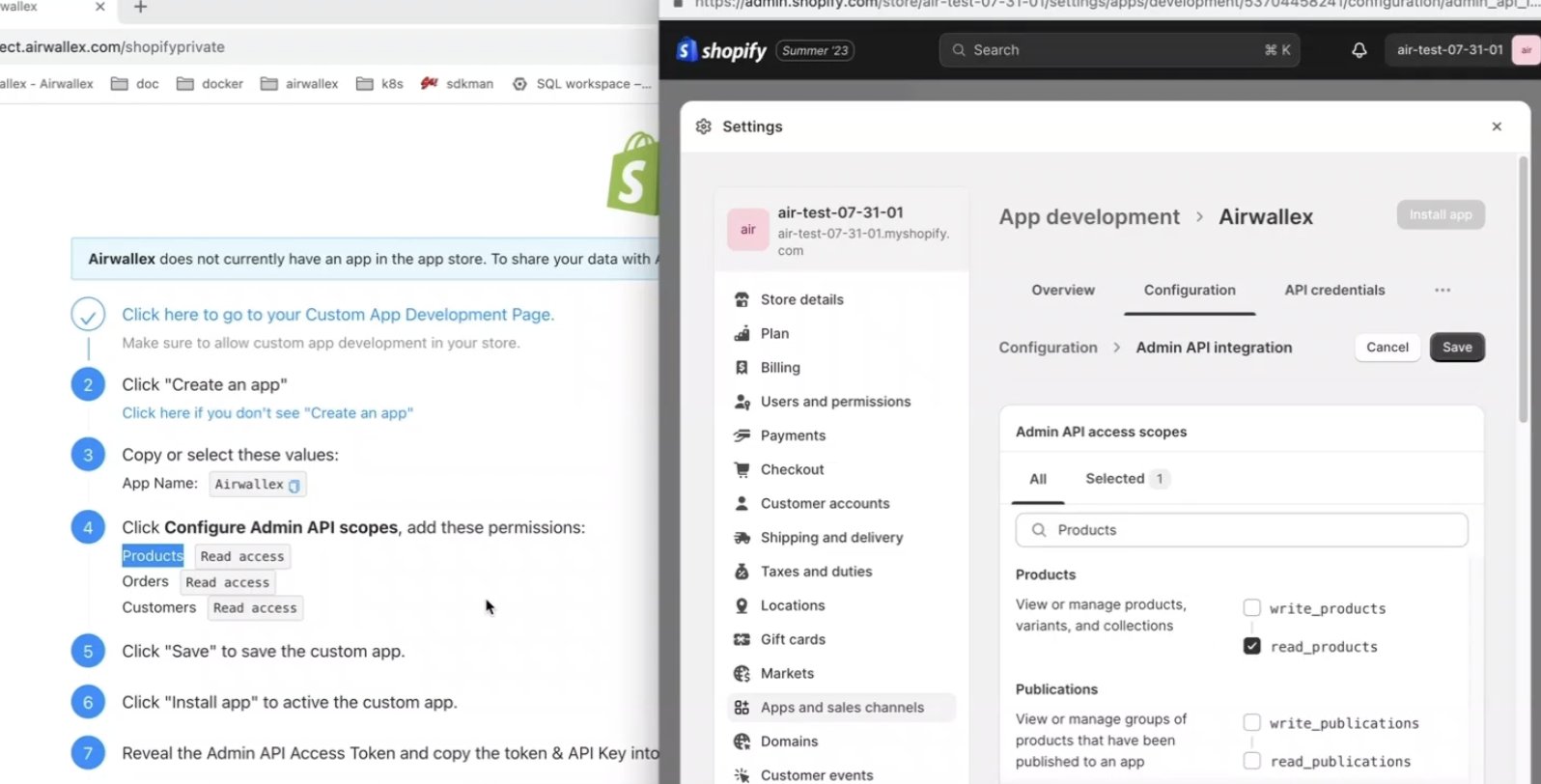The width and height of the screenshot is (1541, 784).
Task: Enable the write_products checkbox
Action: 1251,608
